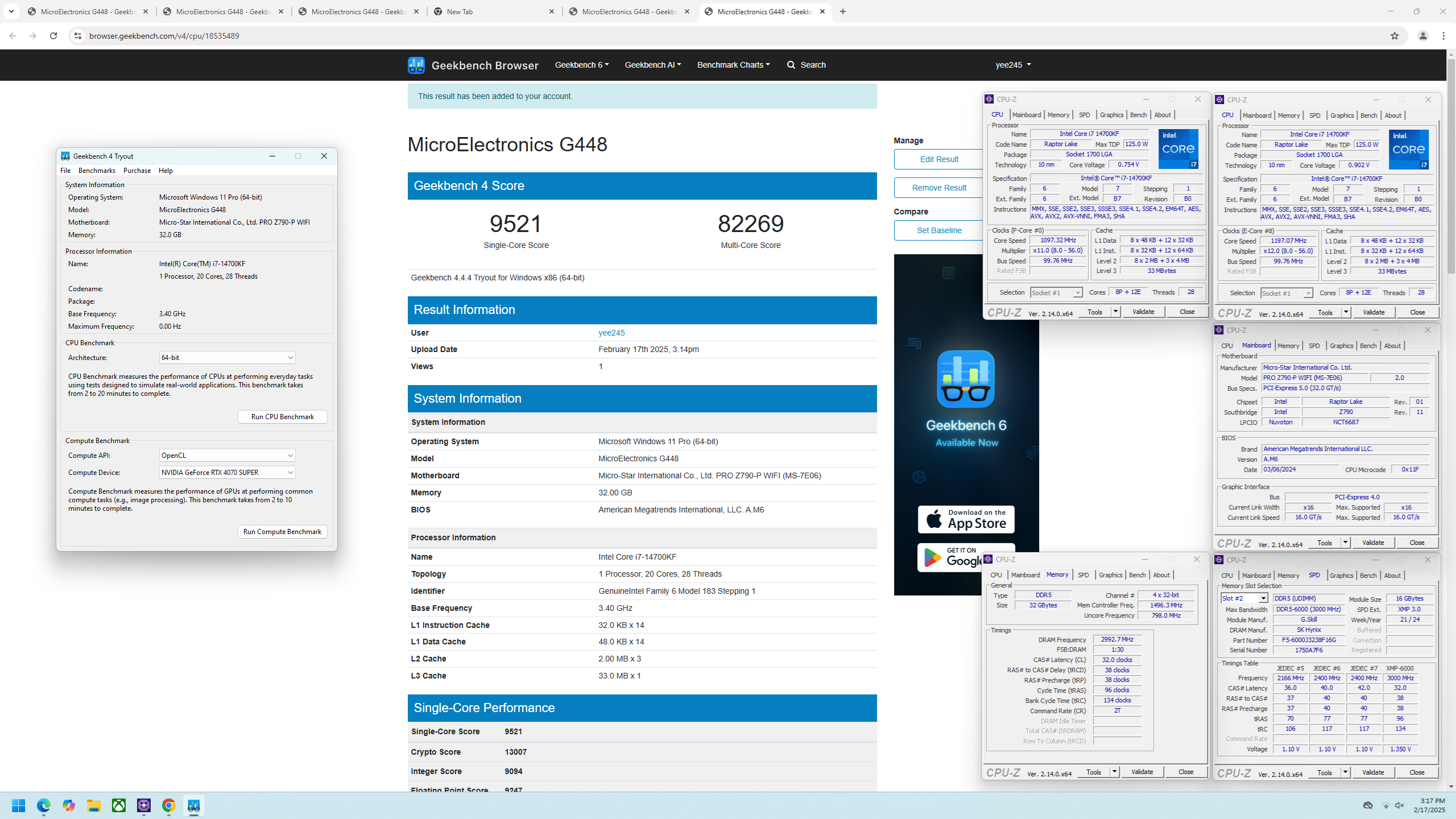Switch to Chrome via taskbar icon
The height and width of the screenshot is (819, 1456).
pyautogui.click(x=169, y=805)
